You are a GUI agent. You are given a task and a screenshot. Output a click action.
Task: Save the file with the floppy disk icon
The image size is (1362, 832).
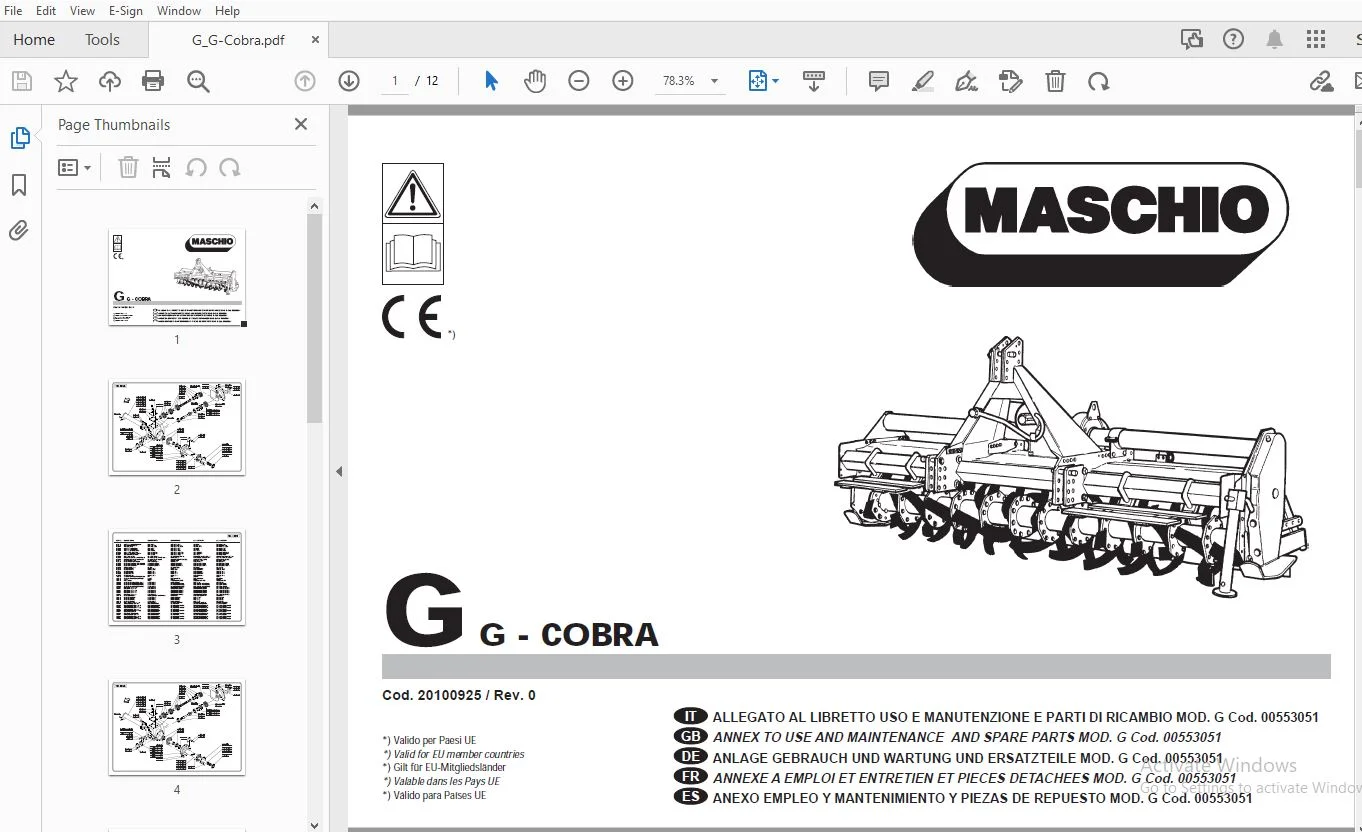(21, 81)
